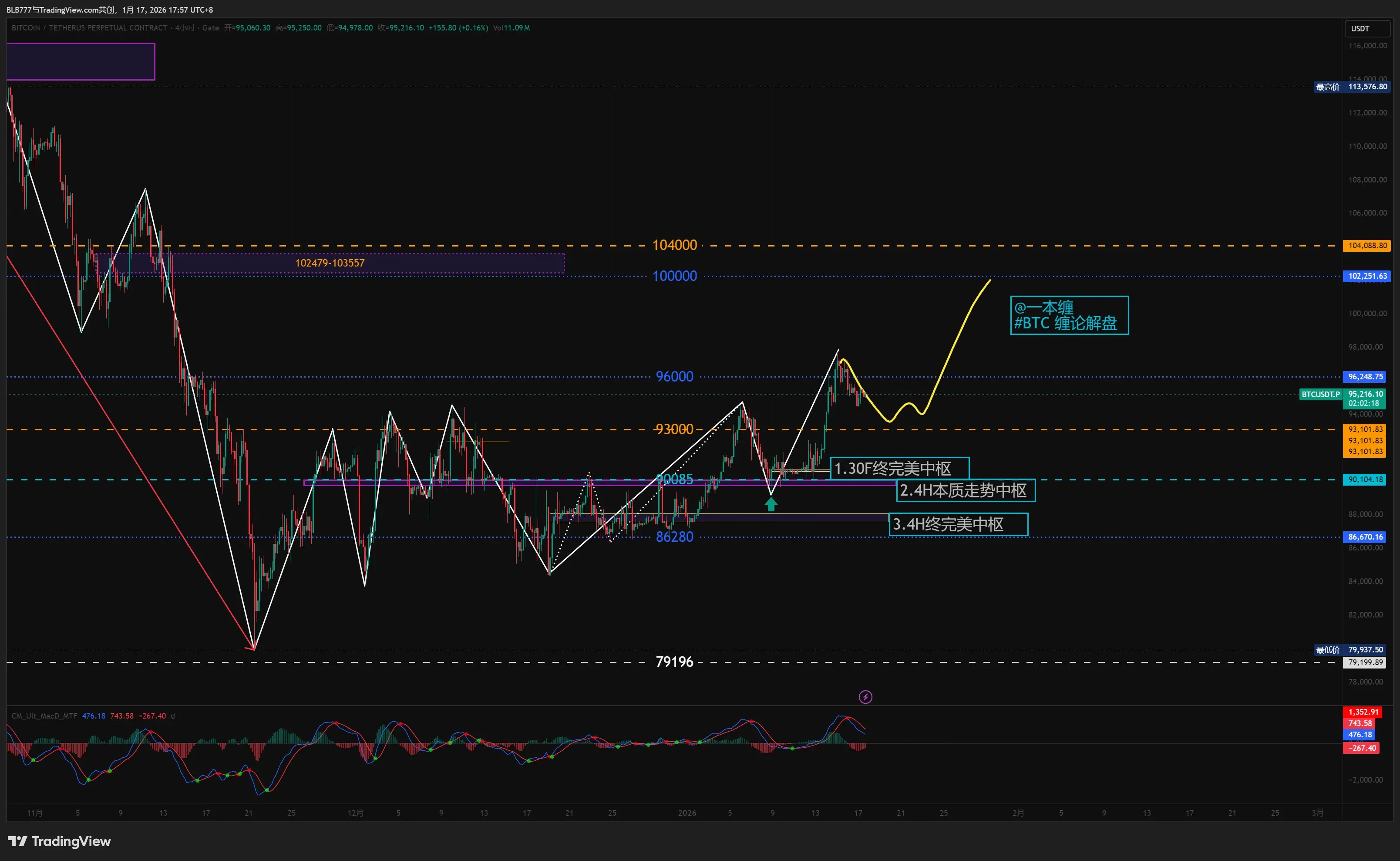The image size is (1400, 861).
Task: Click the 最高价 high price tag
Action: click(x=1327, y=87)
